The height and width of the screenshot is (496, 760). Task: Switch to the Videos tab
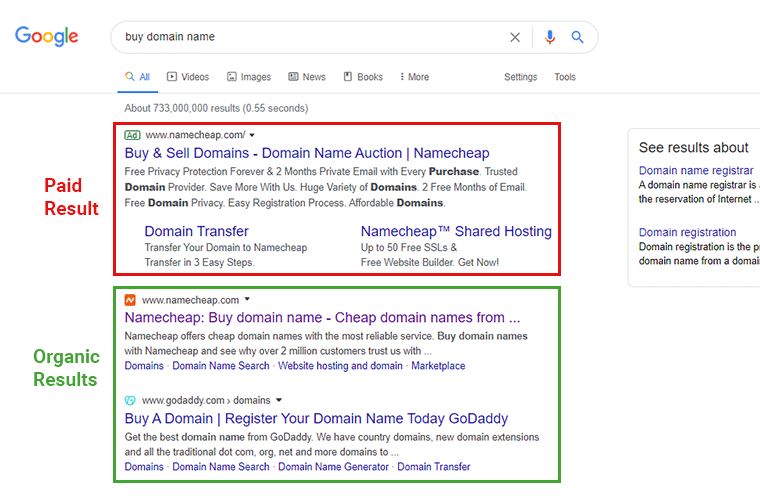(x=188, y=77)
